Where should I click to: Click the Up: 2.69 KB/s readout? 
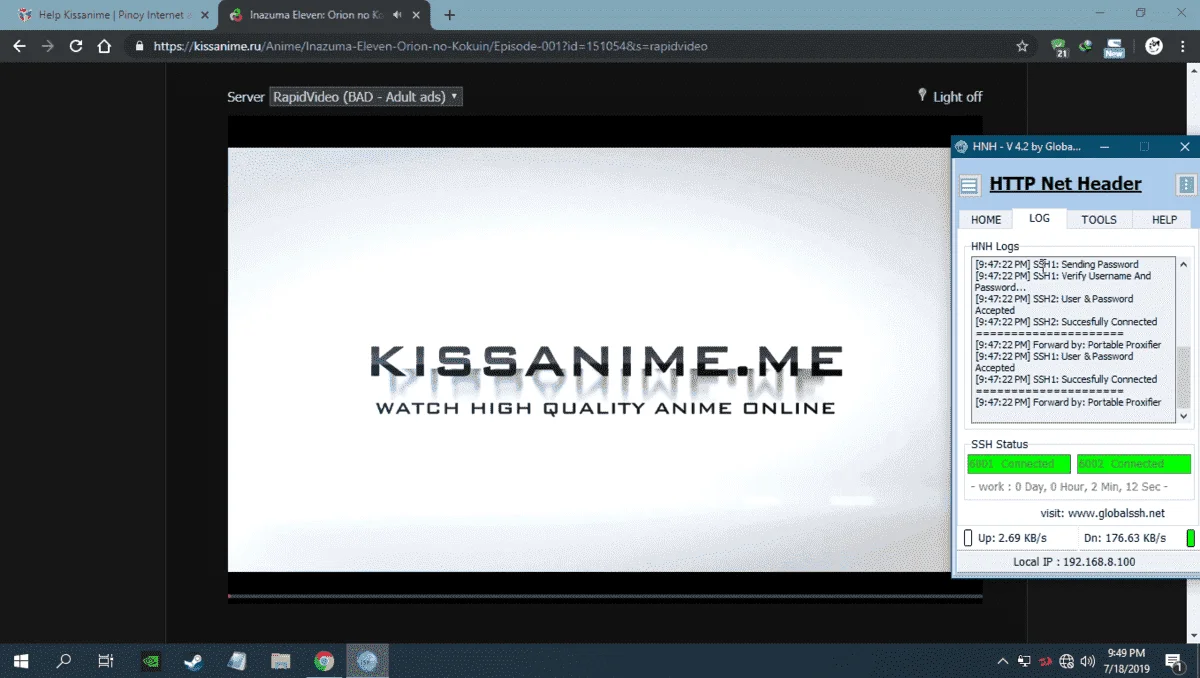pyautogui.click(x=1012, y=538)
